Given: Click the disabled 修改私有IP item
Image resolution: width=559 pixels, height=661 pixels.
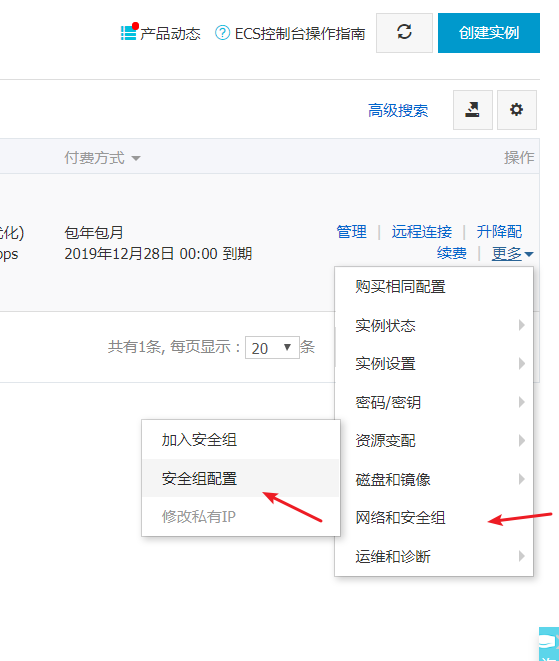Looking at the screenshot, I should (241, 516).
